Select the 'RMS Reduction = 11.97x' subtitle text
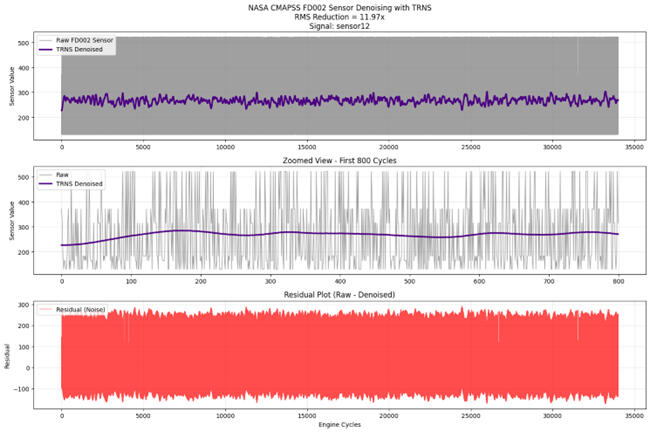The width and height of the screenshot is (650, 432). point(340,17)
